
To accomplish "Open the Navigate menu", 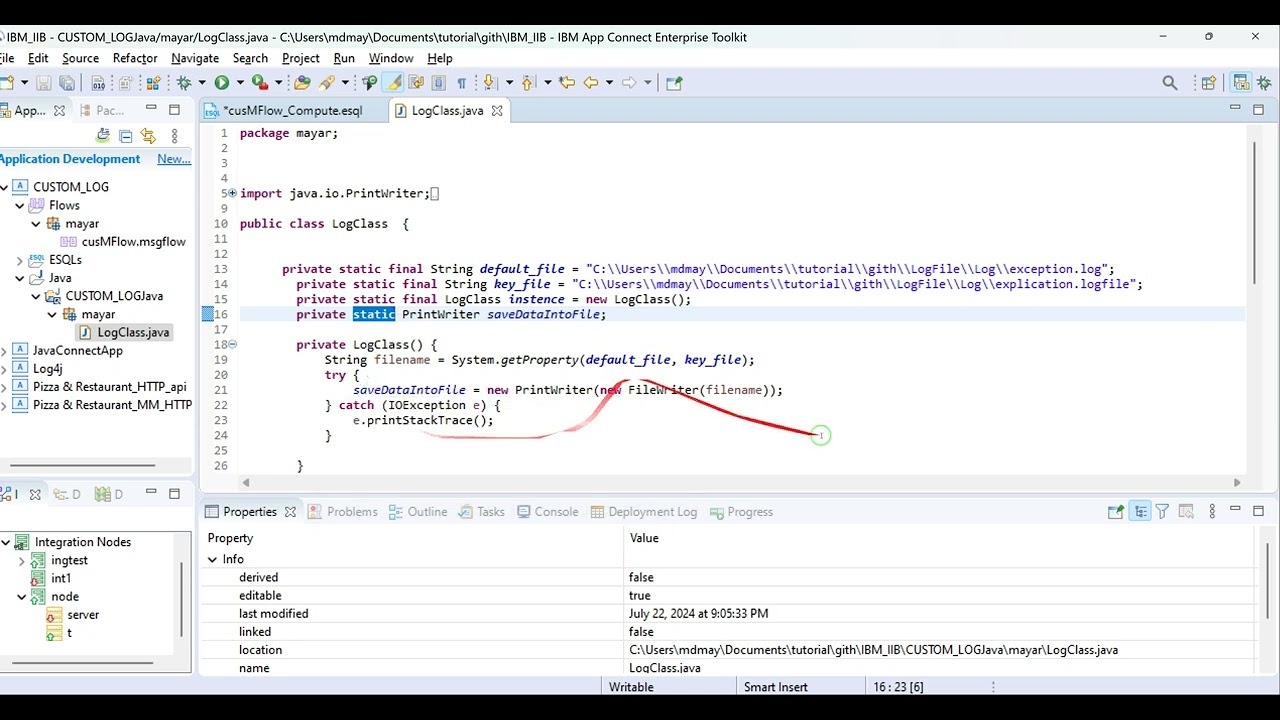I will point(195,58).
